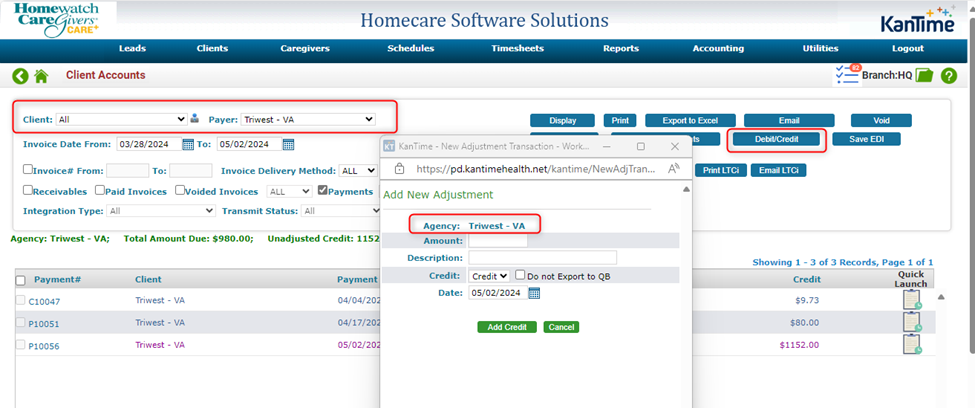This screenshot has width=975, height=408.
Task: Open calendar picker in adjustment Date field
Action: [534, 293]
